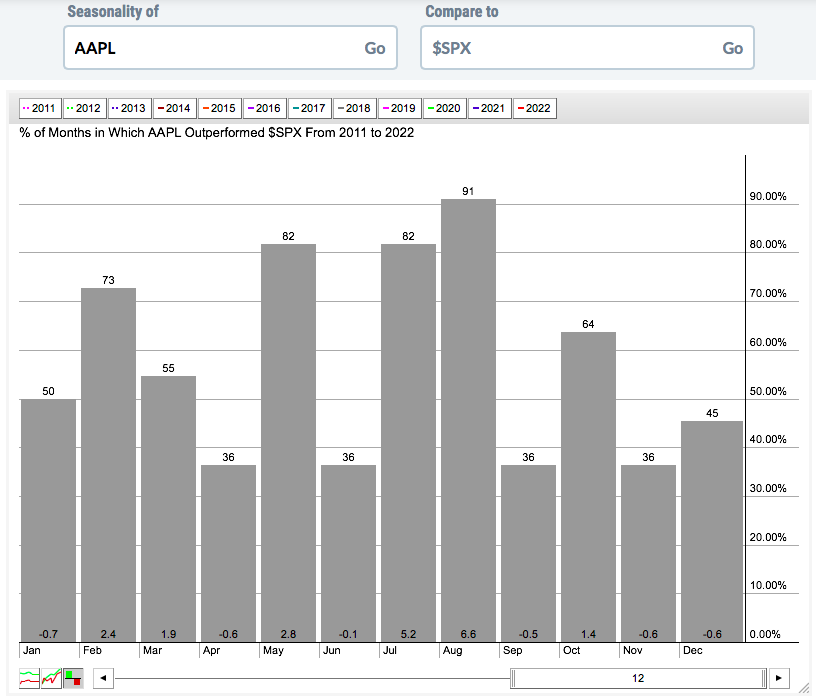Click the Jan month axis label
The height and width of the screenshot is (700, 816).
(32, 650)
